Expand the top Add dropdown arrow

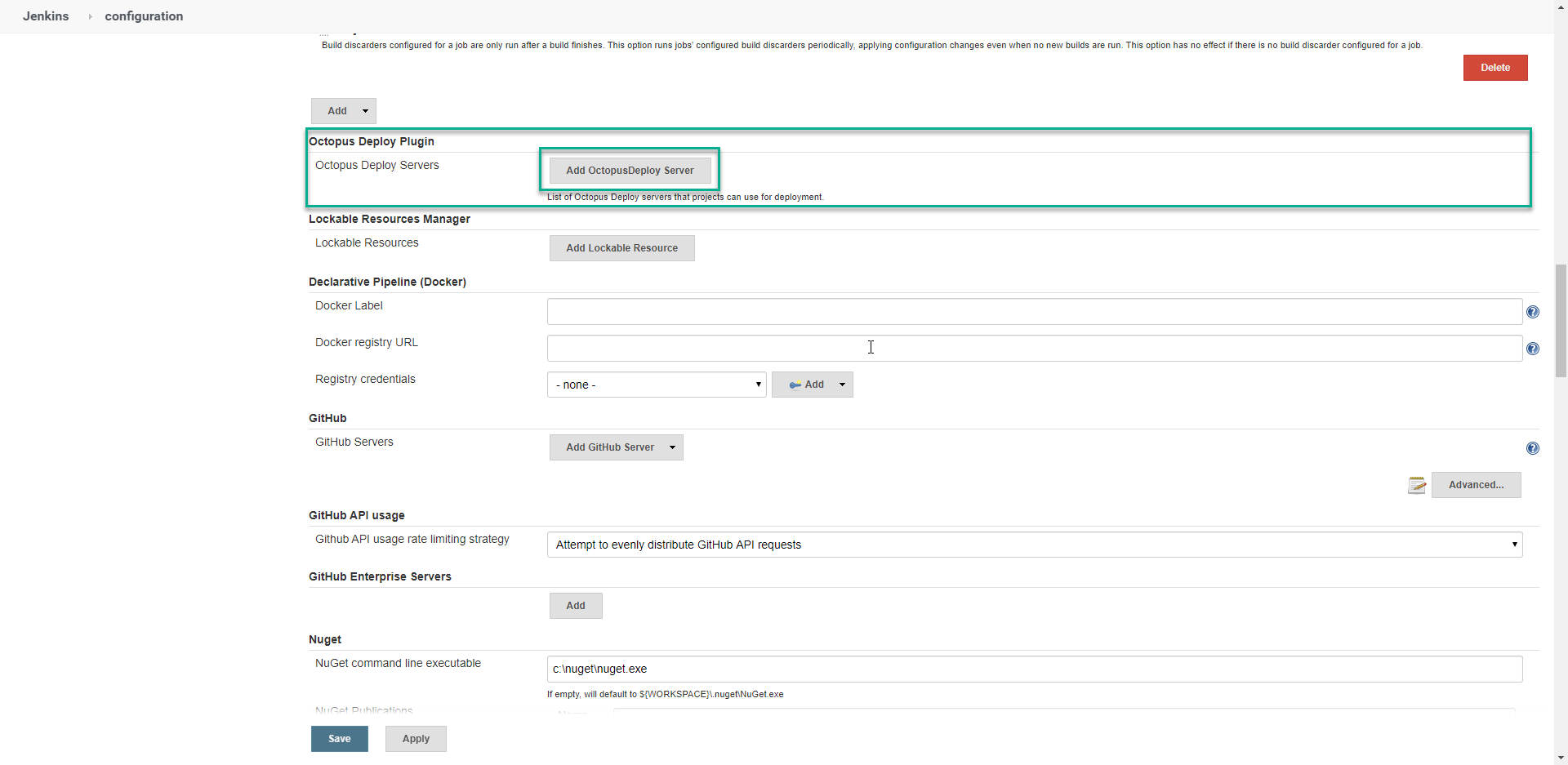coord(363,110)
